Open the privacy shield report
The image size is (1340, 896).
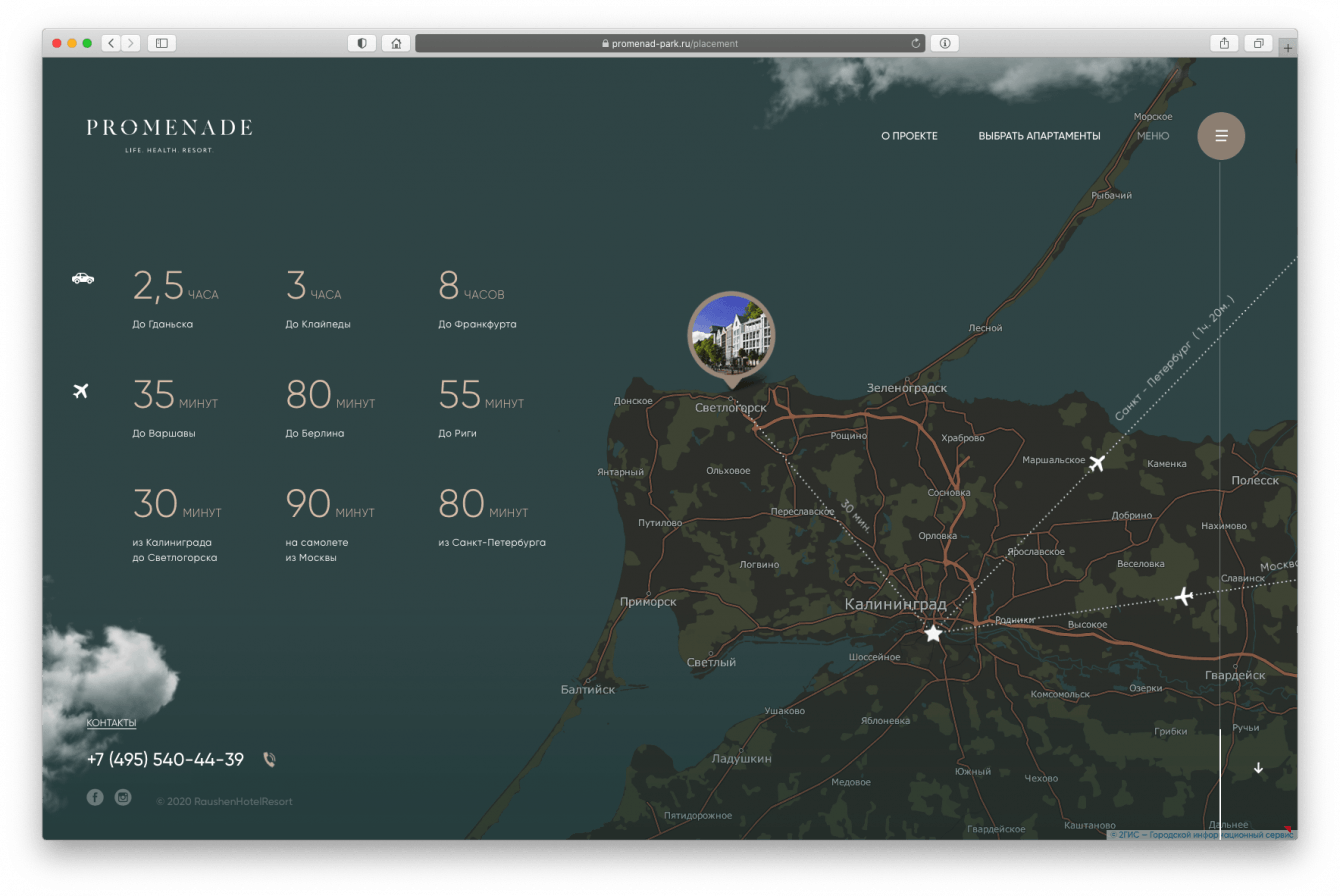coord(361,43)
